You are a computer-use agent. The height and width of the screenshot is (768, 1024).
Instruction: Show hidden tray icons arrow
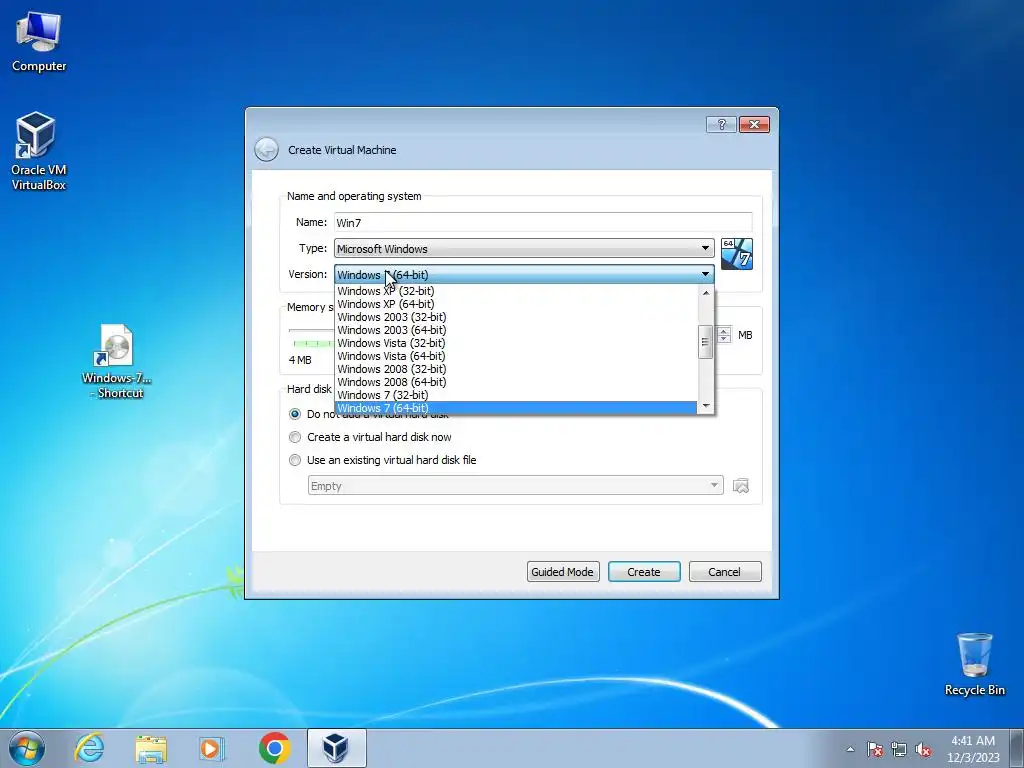(850, 749)
